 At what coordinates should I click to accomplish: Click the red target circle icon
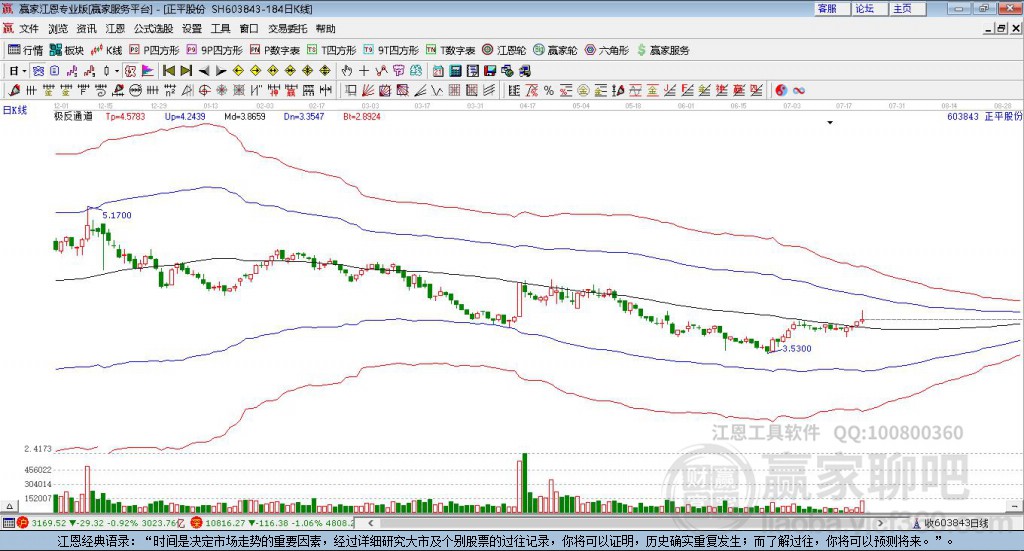pyautogui.click(x=204, y=90)
